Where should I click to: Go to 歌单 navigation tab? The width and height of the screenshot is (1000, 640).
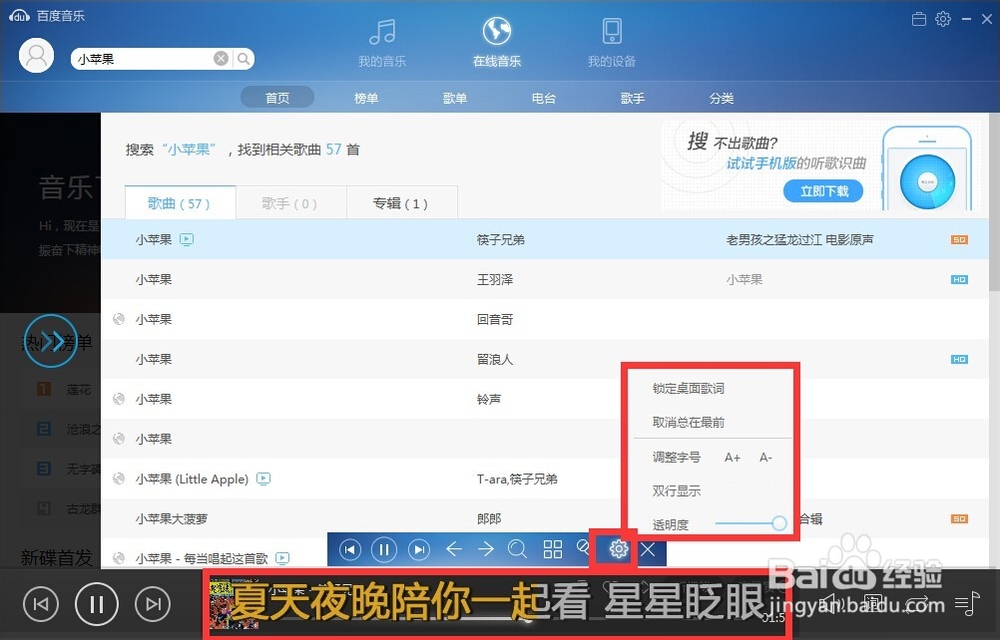pyautogui.click(x=455, y=98)
